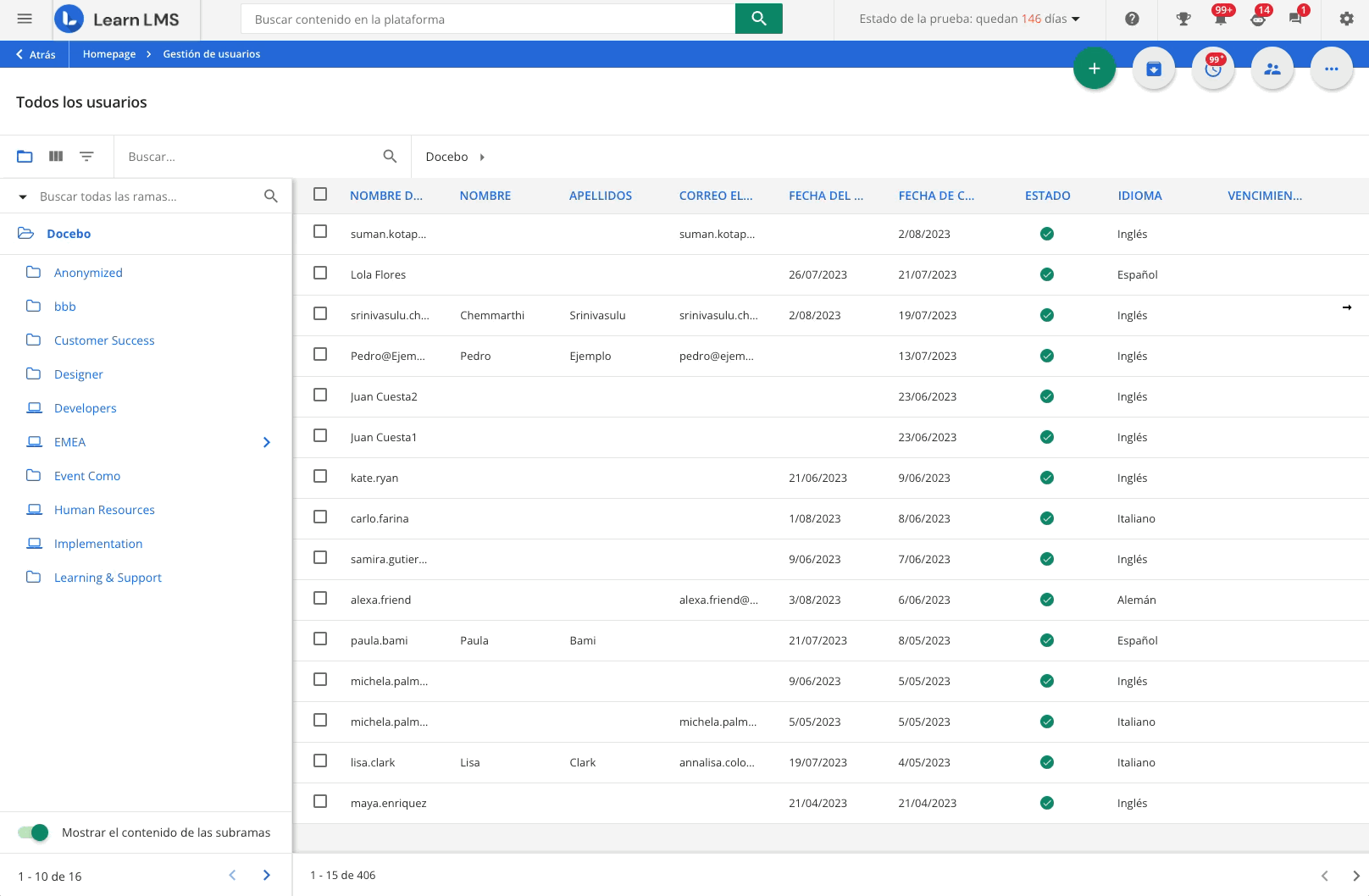Click the green plus add user button
The height and width of the screenshot is (896, 1369).
click(1094, 69)
